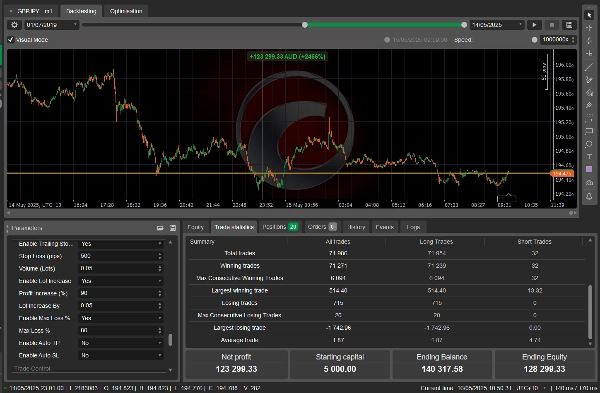Open the Equity tab

point(196,227)
